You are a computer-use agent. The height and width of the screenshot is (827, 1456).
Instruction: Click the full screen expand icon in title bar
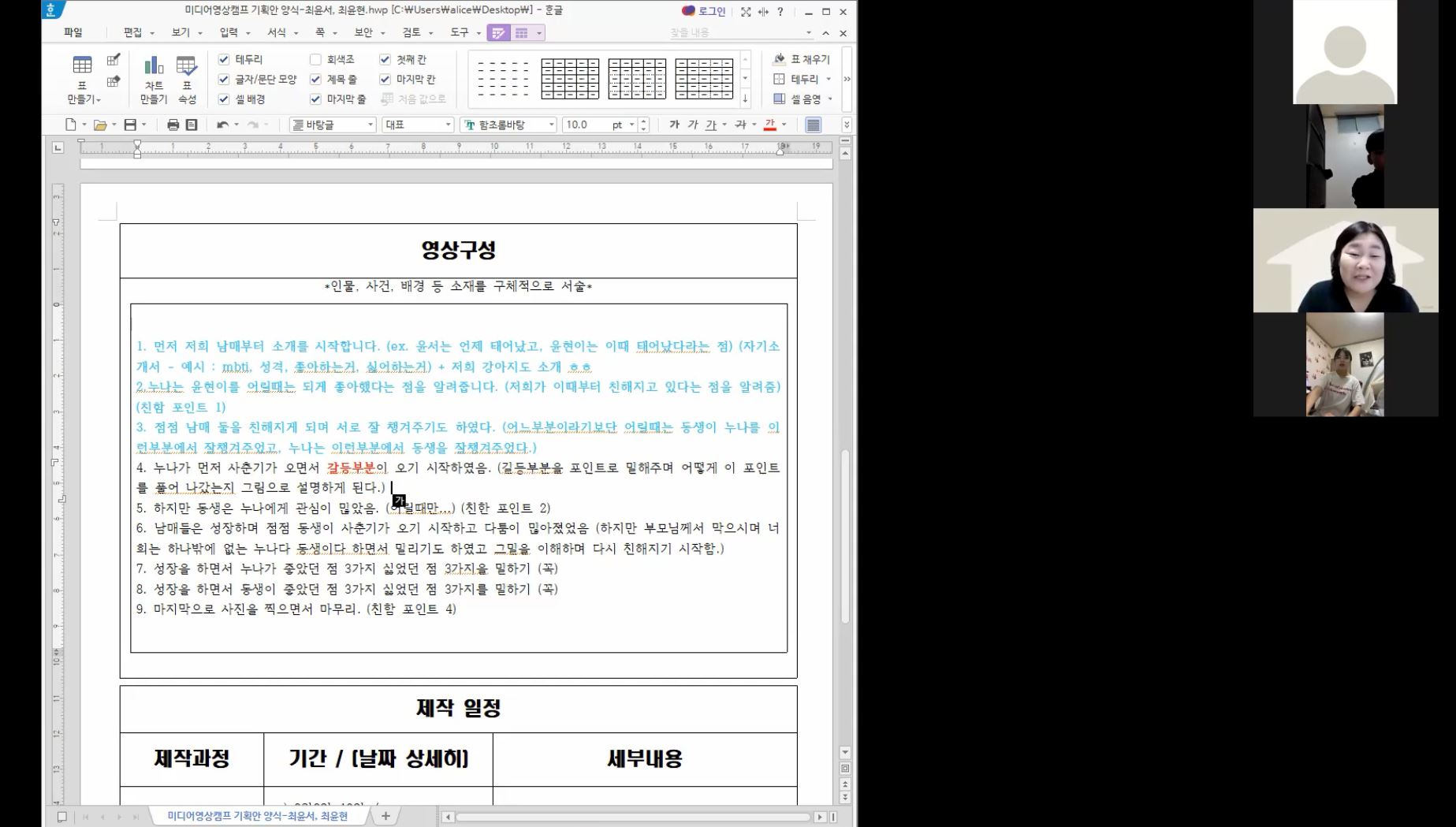746,12
